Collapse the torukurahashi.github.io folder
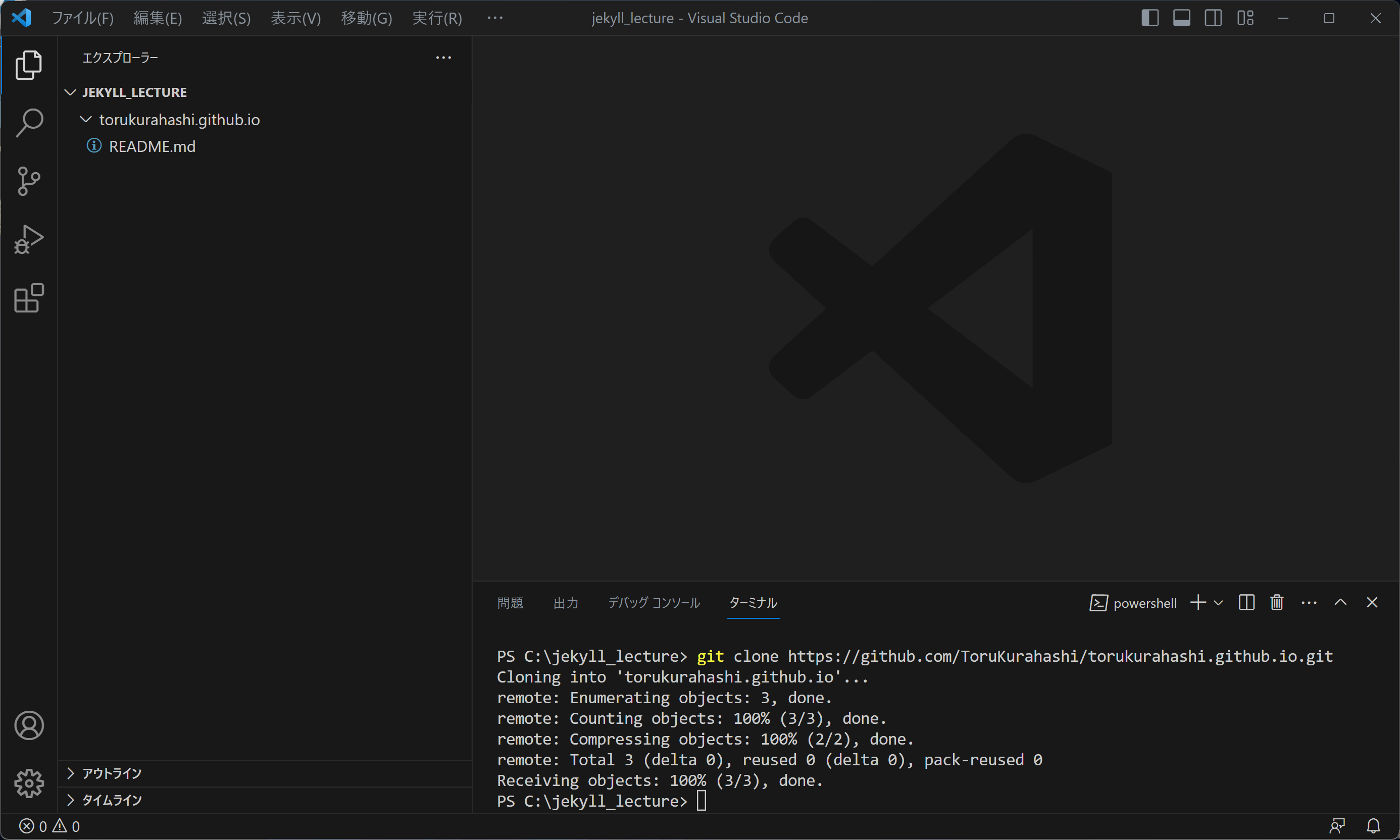Viewport: 1400px width, 840px height. pyautogui.click(x=85, y=120)
